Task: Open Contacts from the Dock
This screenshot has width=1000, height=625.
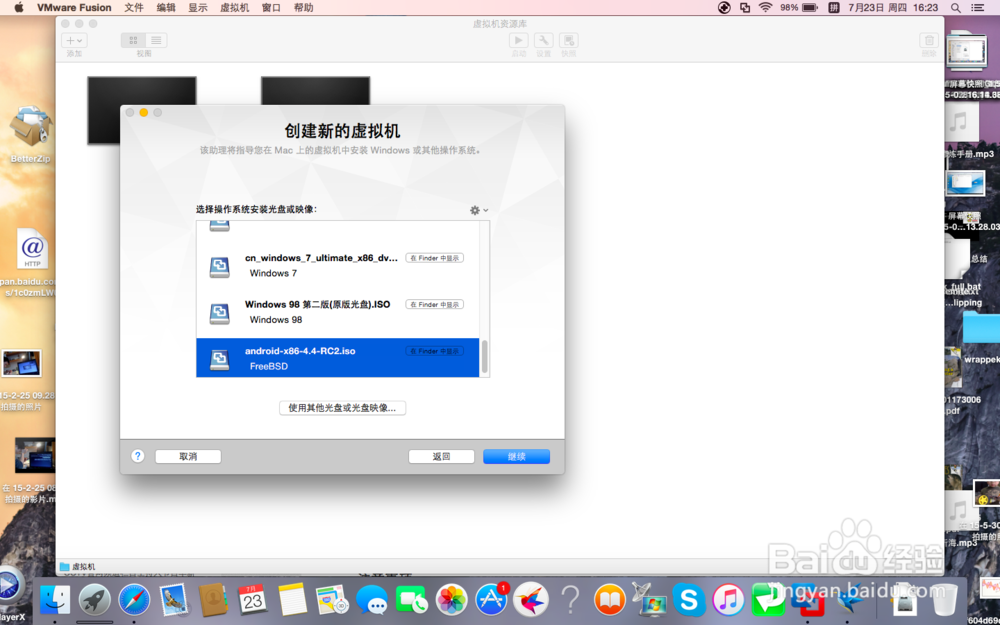Action: [x=213, y=600]
